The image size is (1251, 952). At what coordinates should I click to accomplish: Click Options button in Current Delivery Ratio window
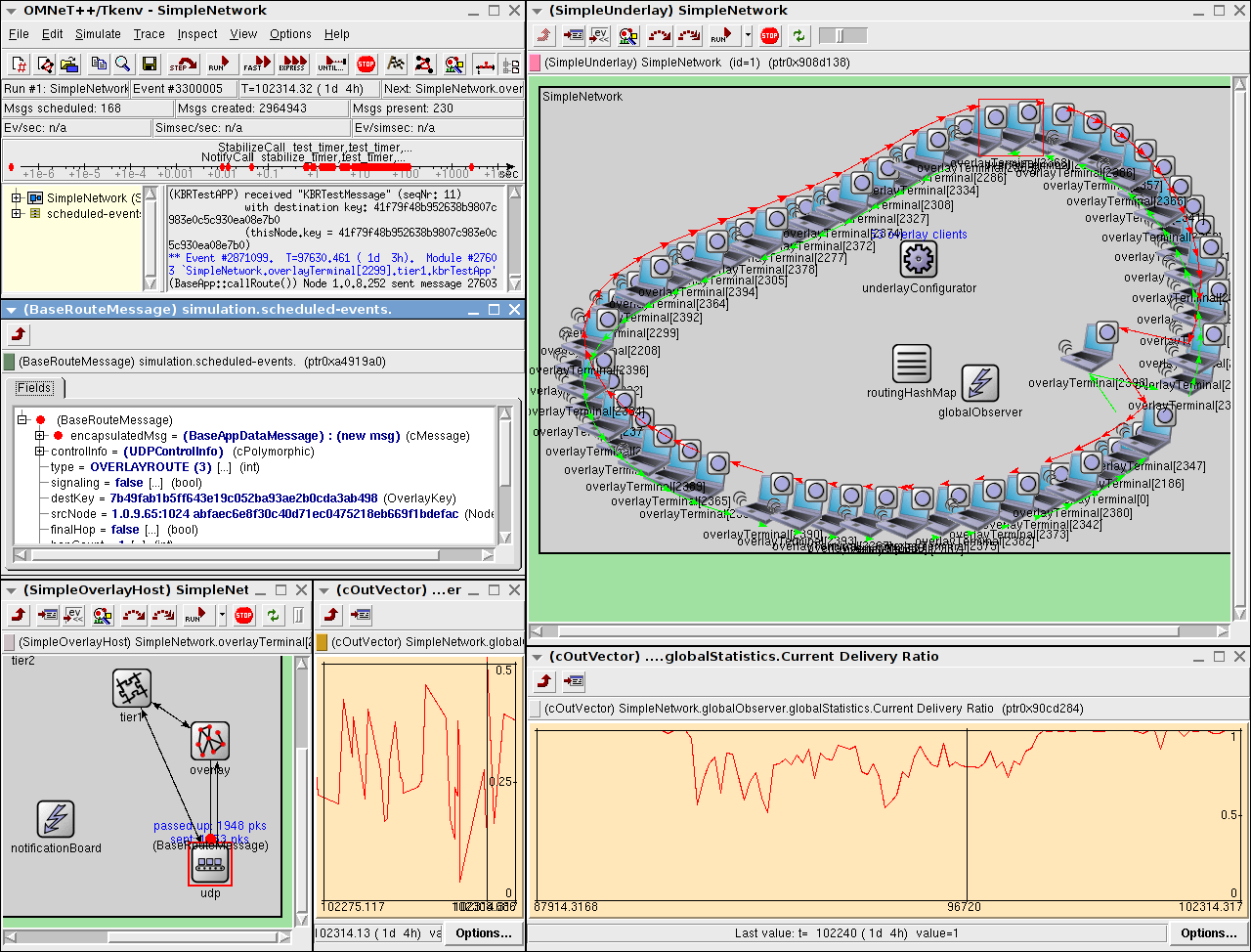[x=1209, y=933]
